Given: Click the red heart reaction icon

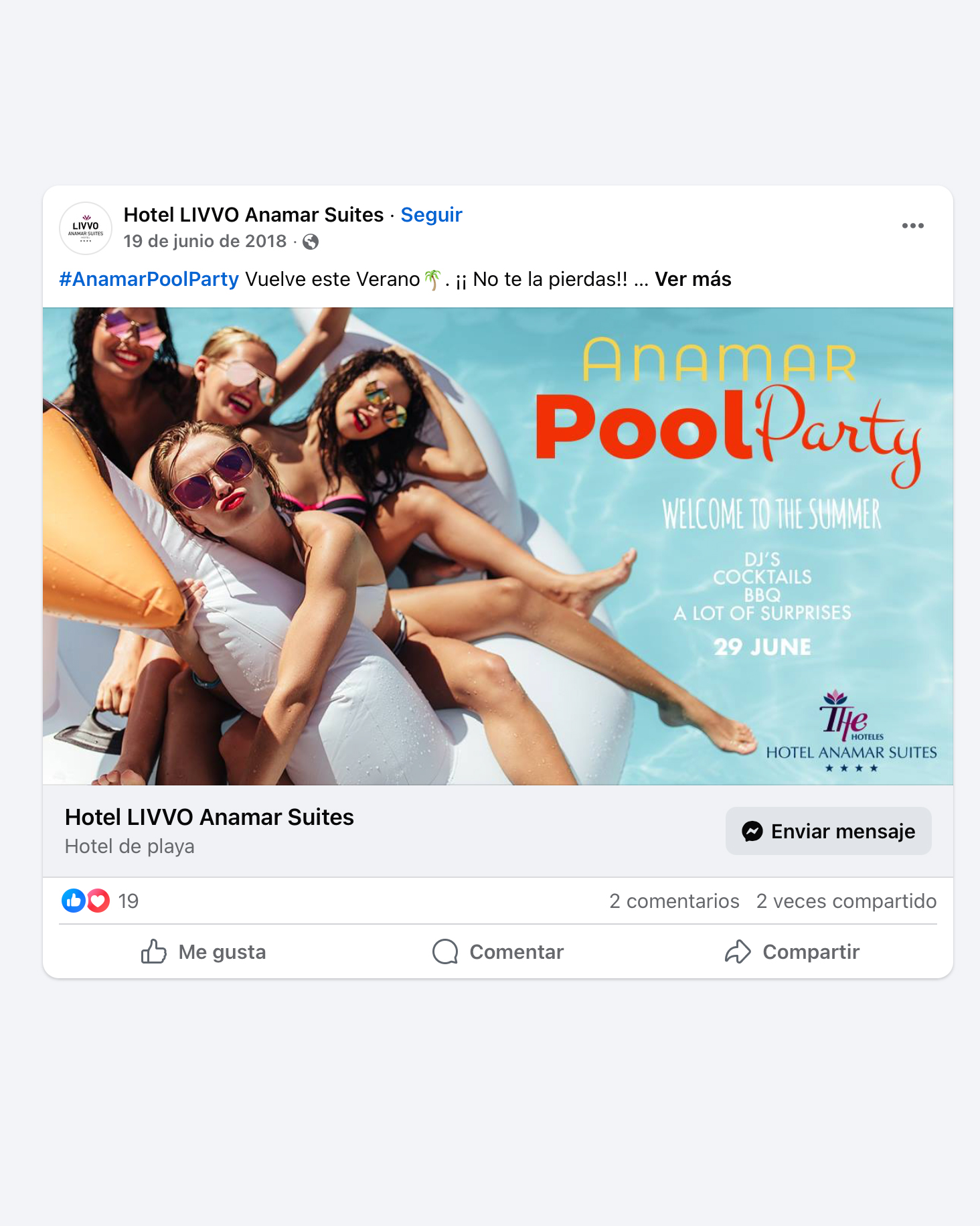Looking at the screenshot, I should 98,901.
